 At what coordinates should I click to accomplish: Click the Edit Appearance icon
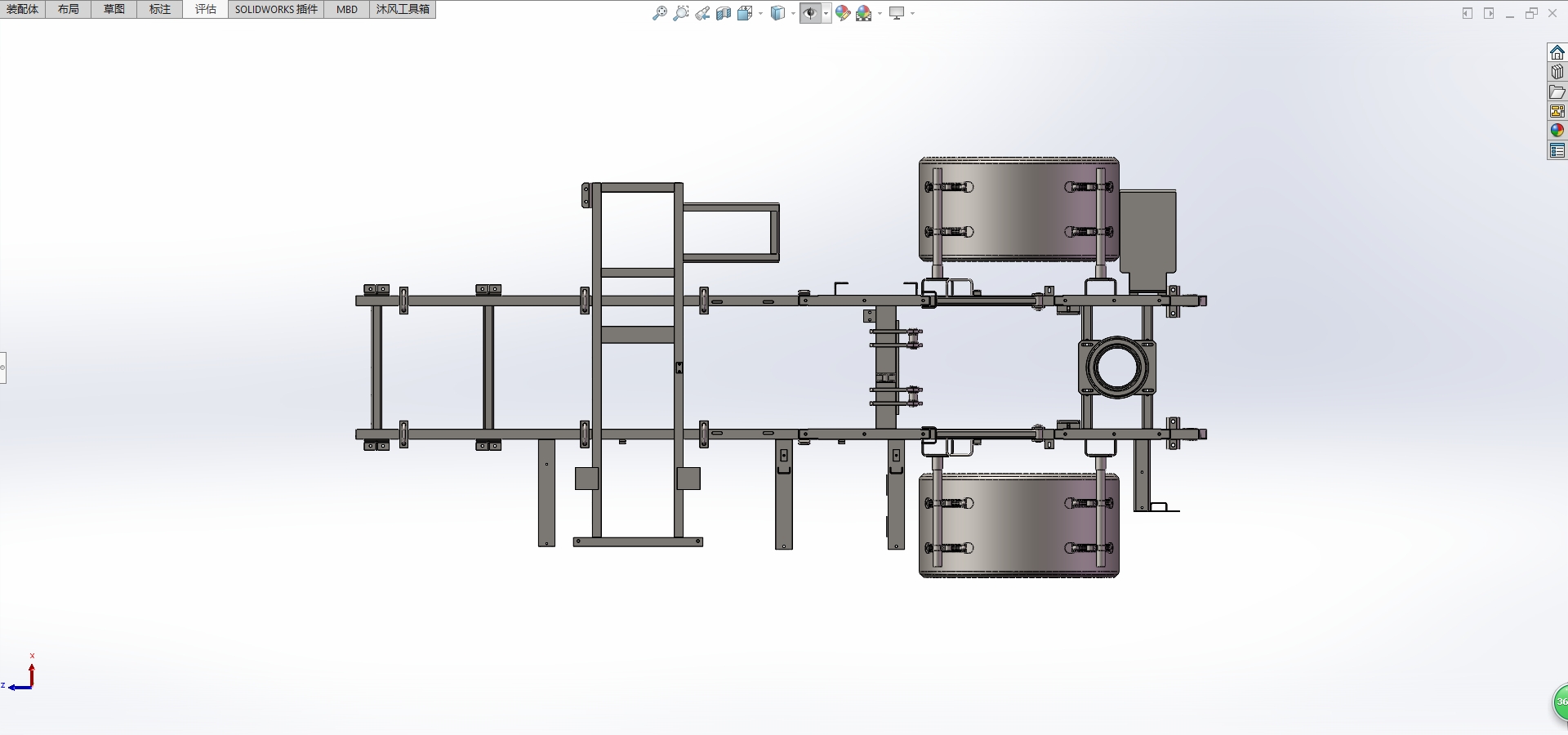(x=843, y=13)
